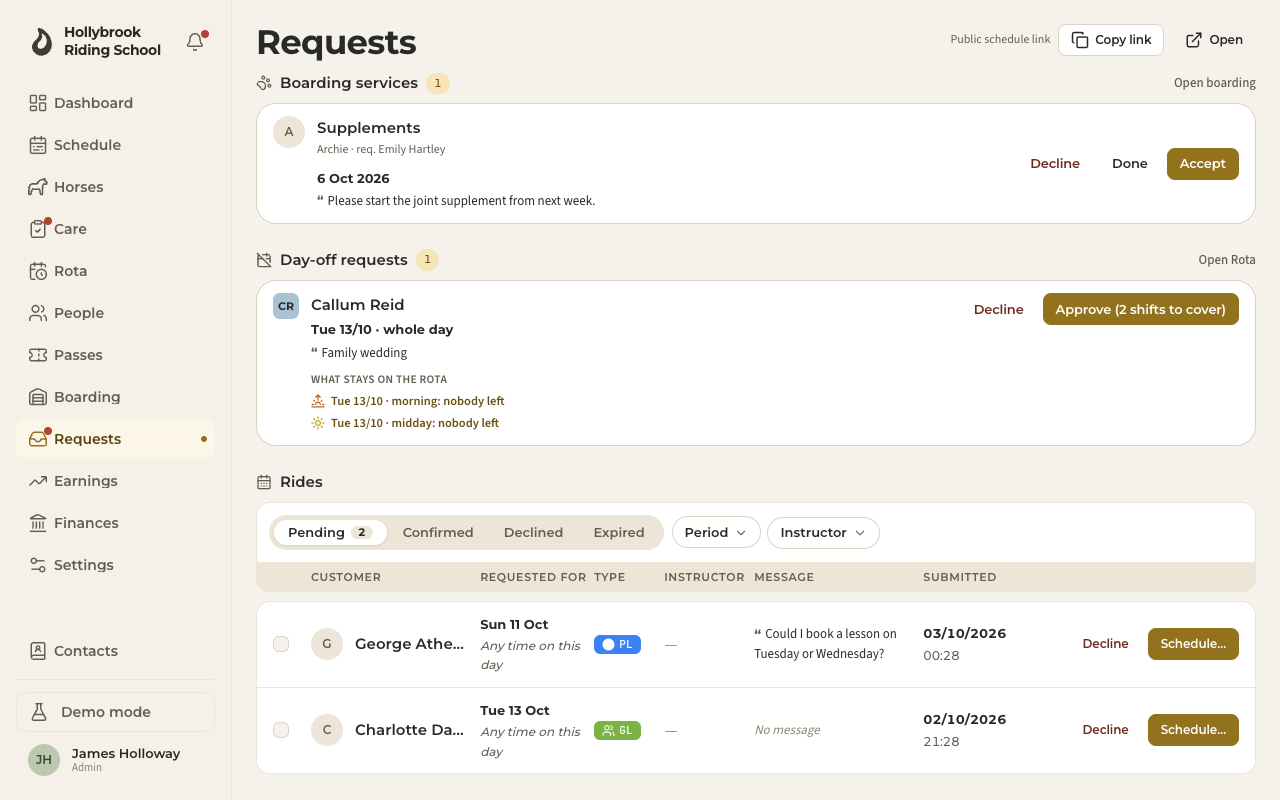Click the Passes ticket icon
The image size is (1280, 800).
tap(38, 355)
